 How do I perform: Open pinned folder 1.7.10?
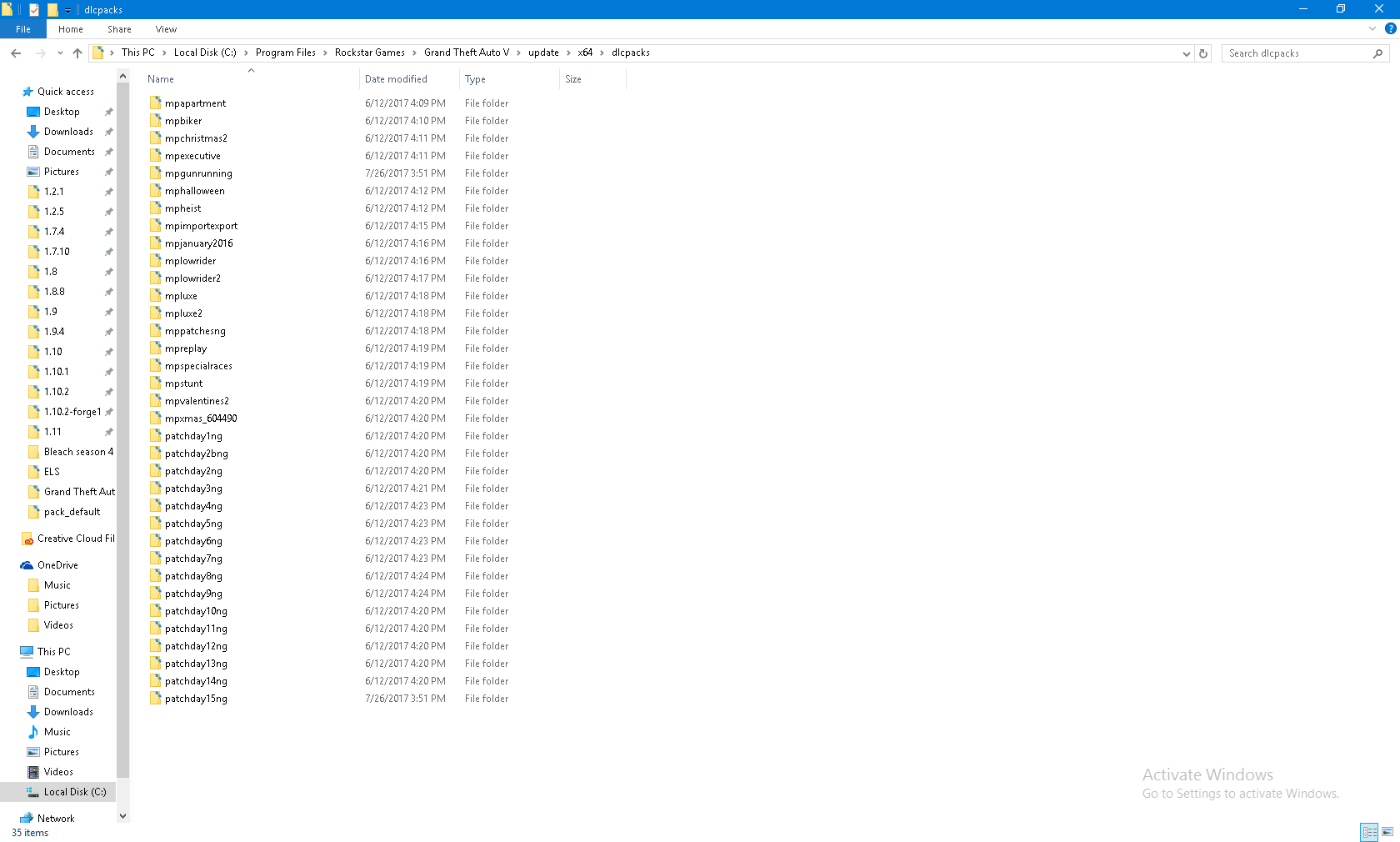click(x=57, y=252)
